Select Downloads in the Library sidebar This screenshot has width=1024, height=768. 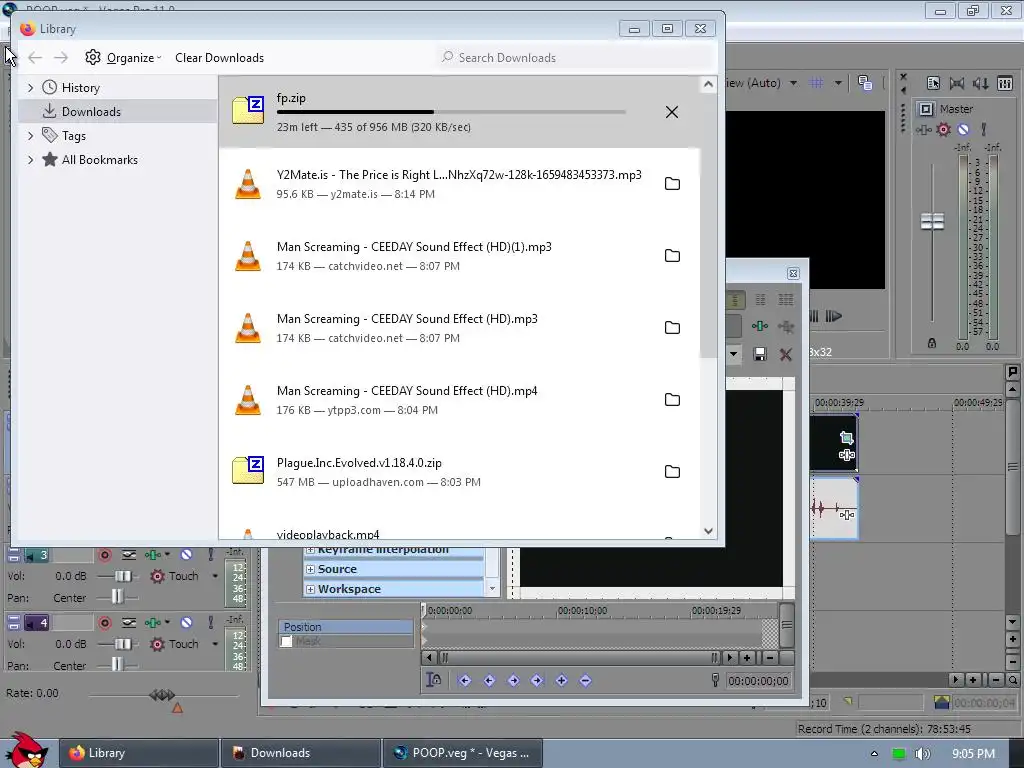(118, 112)
